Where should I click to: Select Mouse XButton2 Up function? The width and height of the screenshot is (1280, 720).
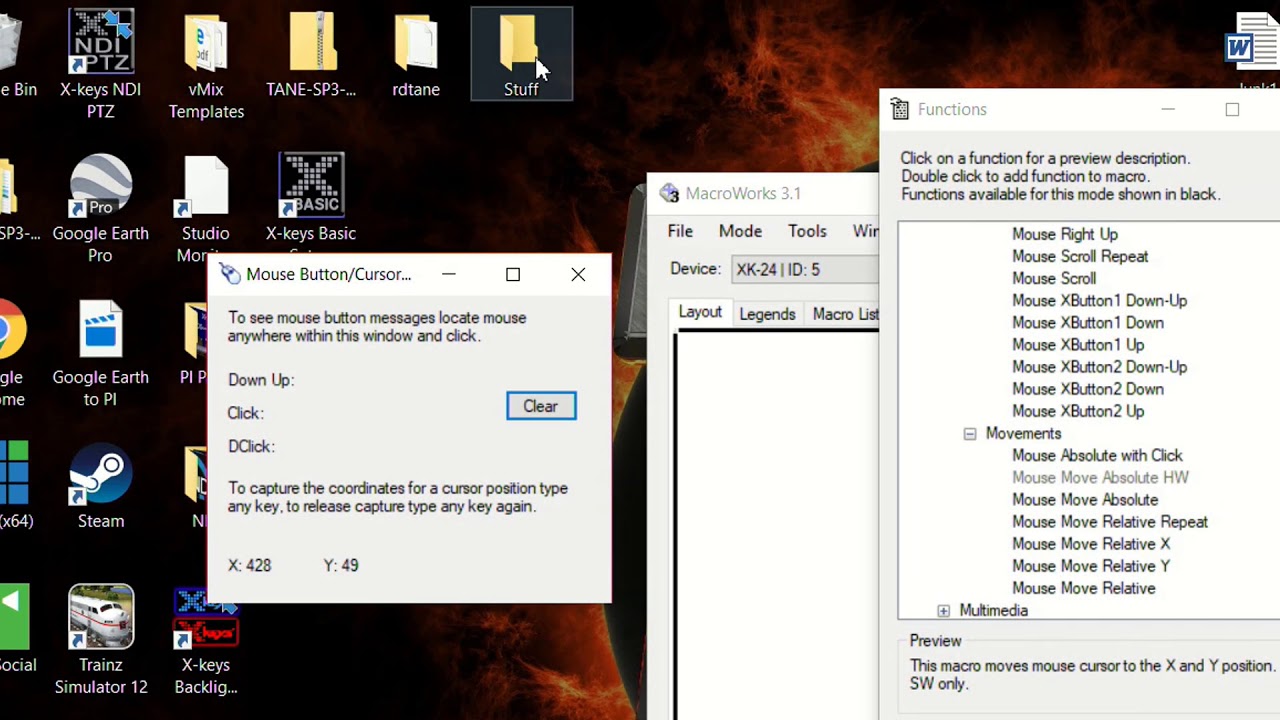[x=1078, y=411]
